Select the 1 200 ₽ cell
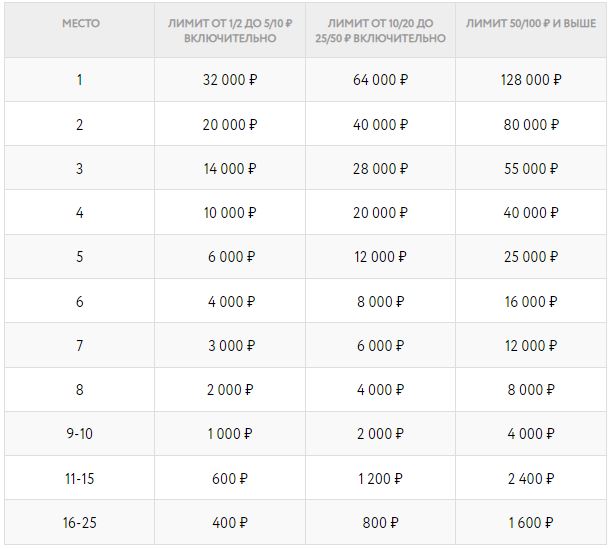 [x=380, y=477]
